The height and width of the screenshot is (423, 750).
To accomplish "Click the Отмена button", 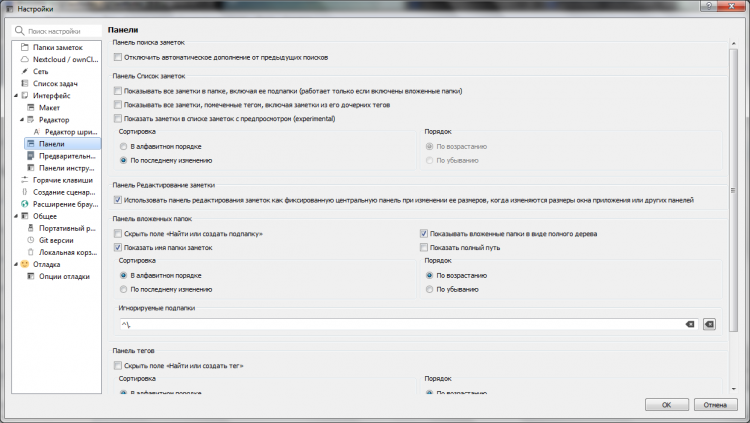I will pyautogui.click(x=713, y=405).
